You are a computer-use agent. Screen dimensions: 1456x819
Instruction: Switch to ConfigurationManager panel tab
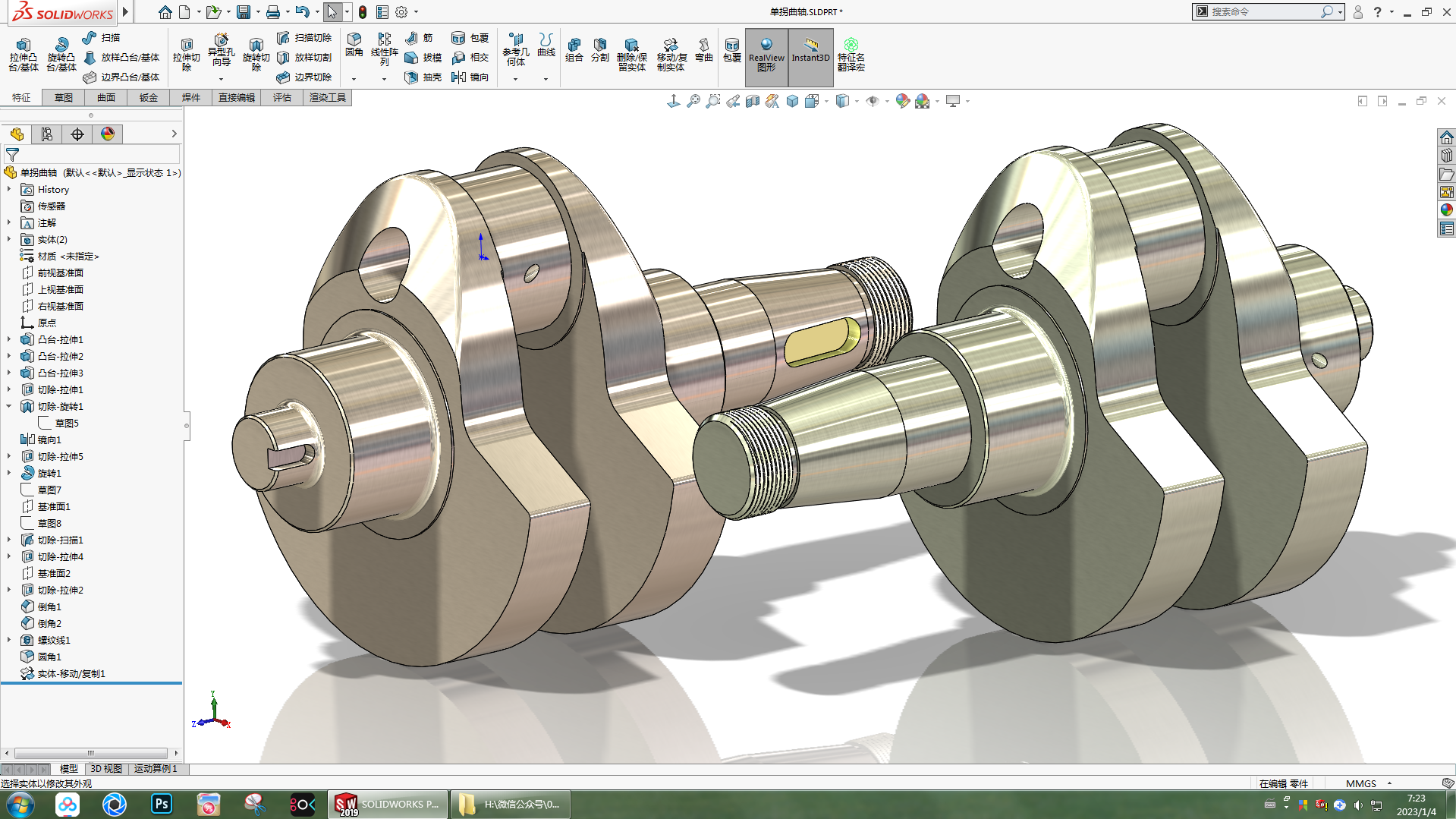tap(77, 134)
